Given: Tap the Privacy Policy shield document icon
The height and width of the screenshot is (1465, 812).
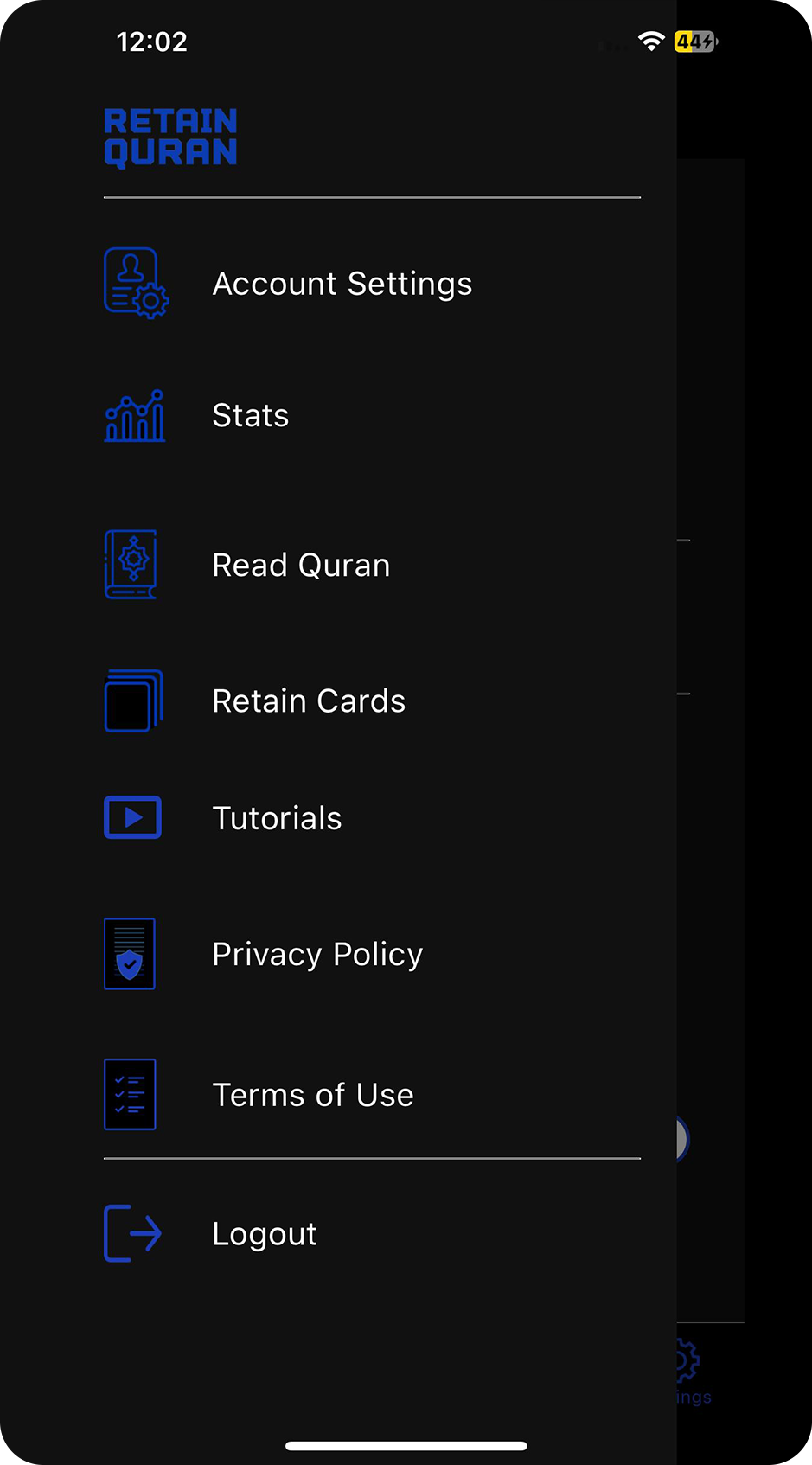Looking at the screenshot, I should (x=130, y=954).
